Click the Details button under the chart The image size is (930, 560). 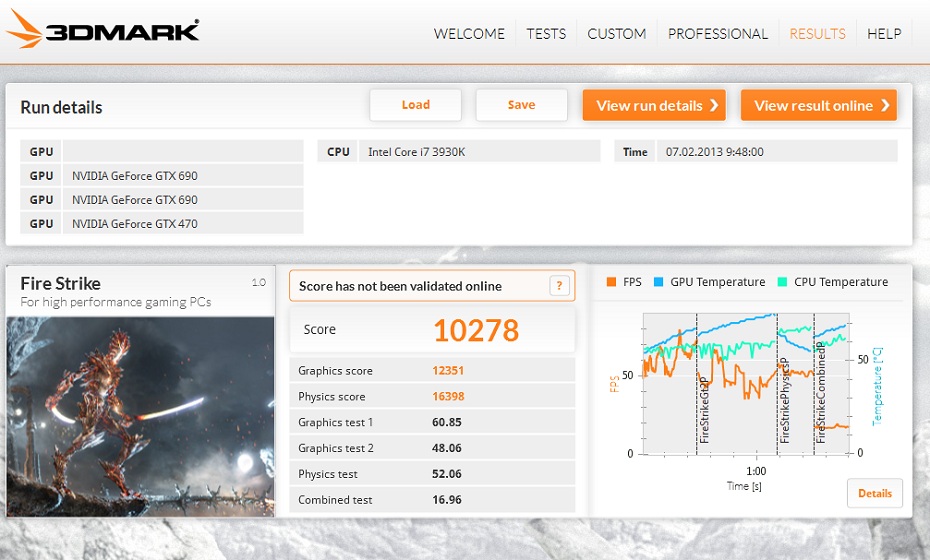[874, 494]
